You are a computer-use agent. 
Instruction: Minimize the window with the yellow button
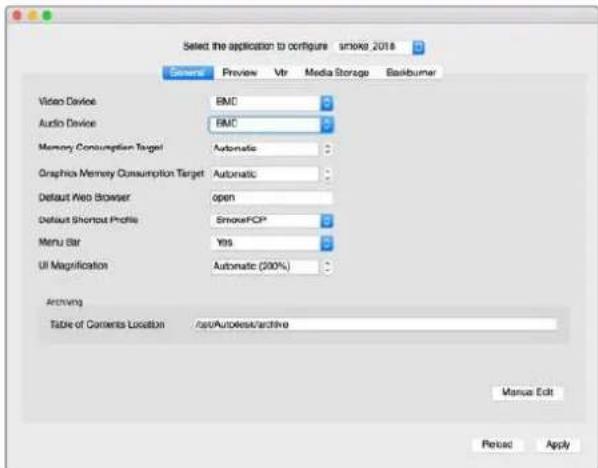(x=32, y=16)
